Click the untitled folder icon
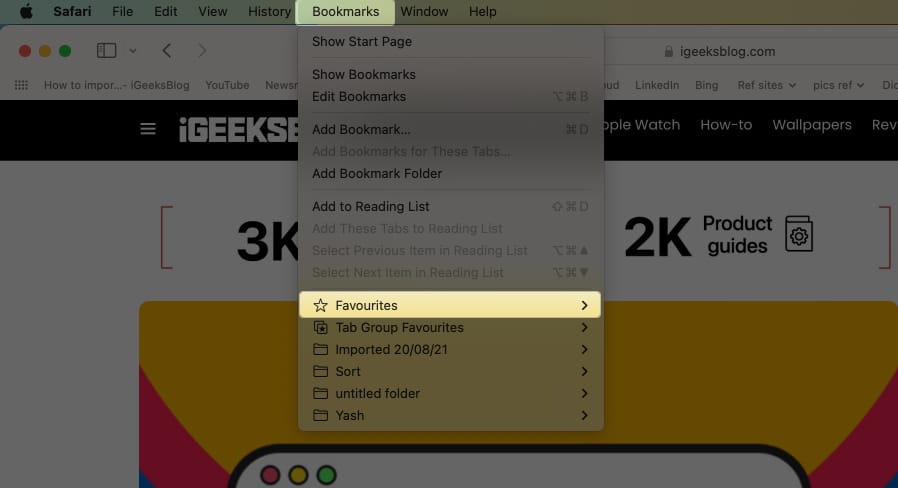This screenshot has width=898, height=488. click(321, 393)
